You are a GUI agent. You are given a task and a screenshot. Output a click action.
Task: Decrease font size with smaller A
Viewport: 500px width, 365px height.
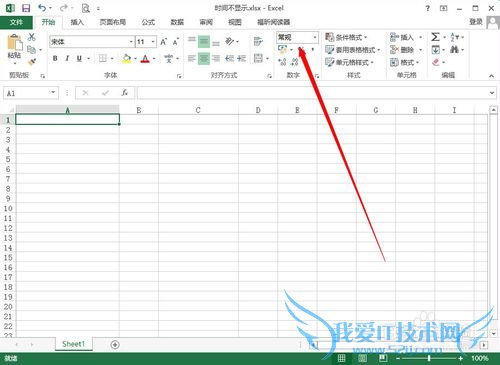[176, 42]
